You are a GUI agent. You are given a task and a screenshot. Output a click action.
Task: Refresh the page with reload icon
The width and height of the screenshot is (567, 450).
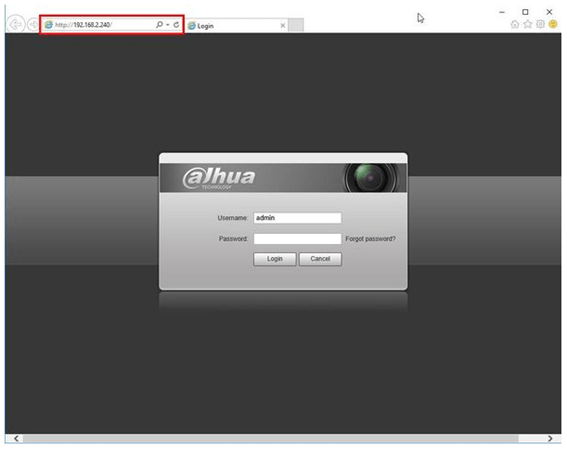coord(176,25)
